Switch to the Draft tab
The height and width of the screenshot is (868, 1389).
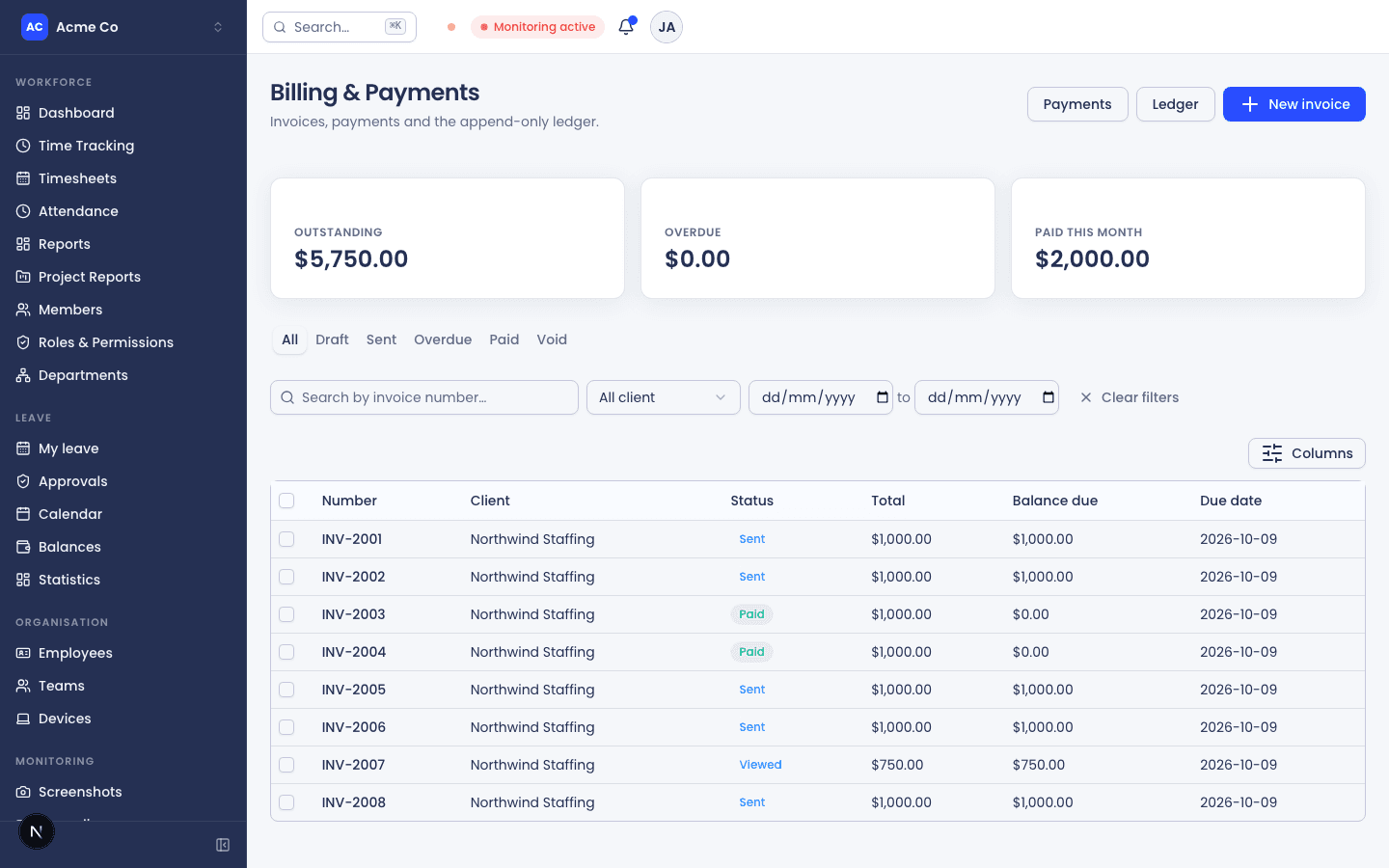[x=332, y=339]
